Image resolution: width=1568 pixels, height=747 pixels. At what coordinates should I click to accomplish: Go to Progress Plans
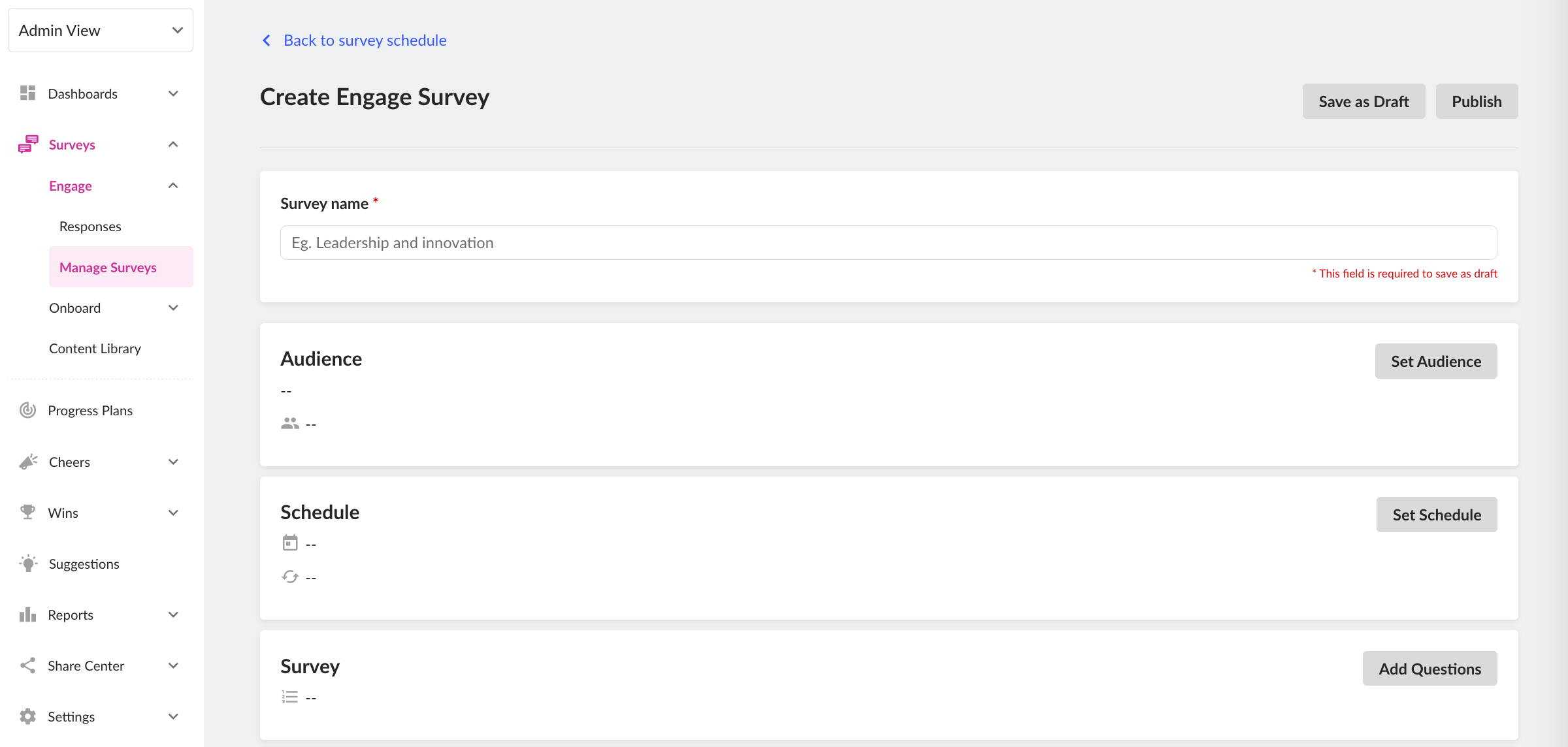click(90, 410)
